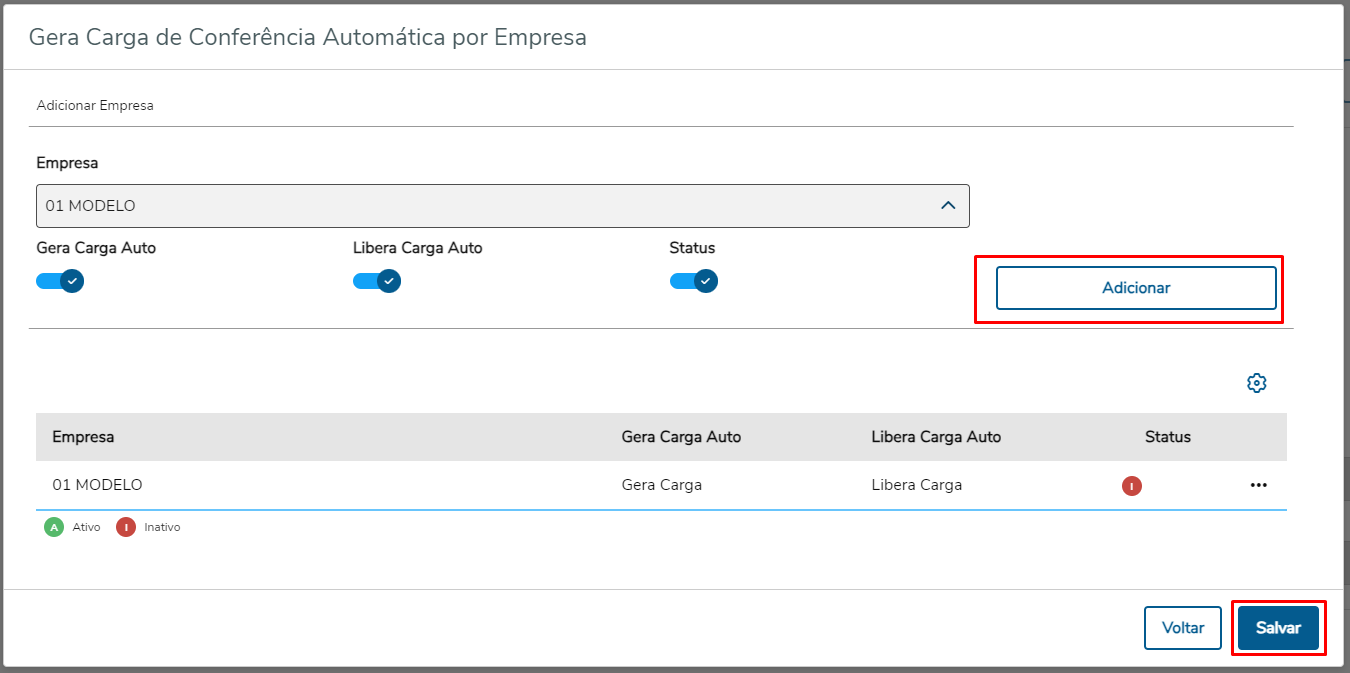
Task: Go back using the Voltar button
Action: pos(1183,628)
